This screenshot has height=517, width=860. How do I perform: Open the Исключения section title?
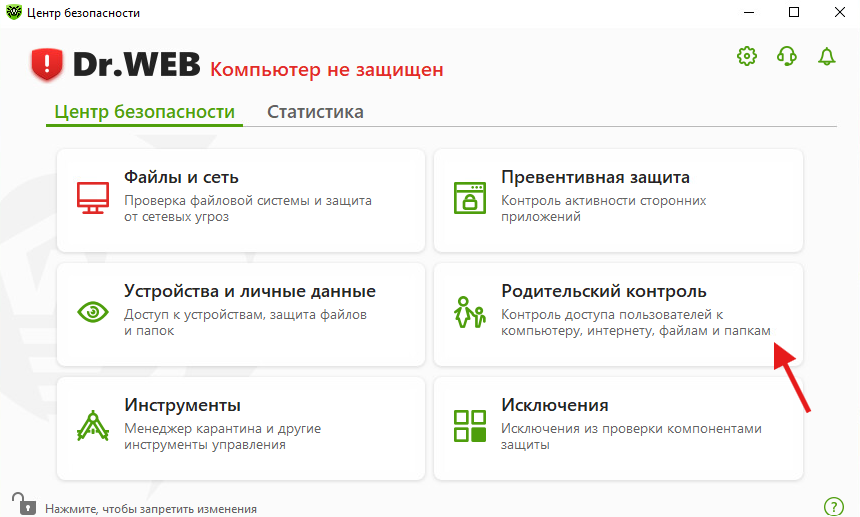(x=555, y=405)
